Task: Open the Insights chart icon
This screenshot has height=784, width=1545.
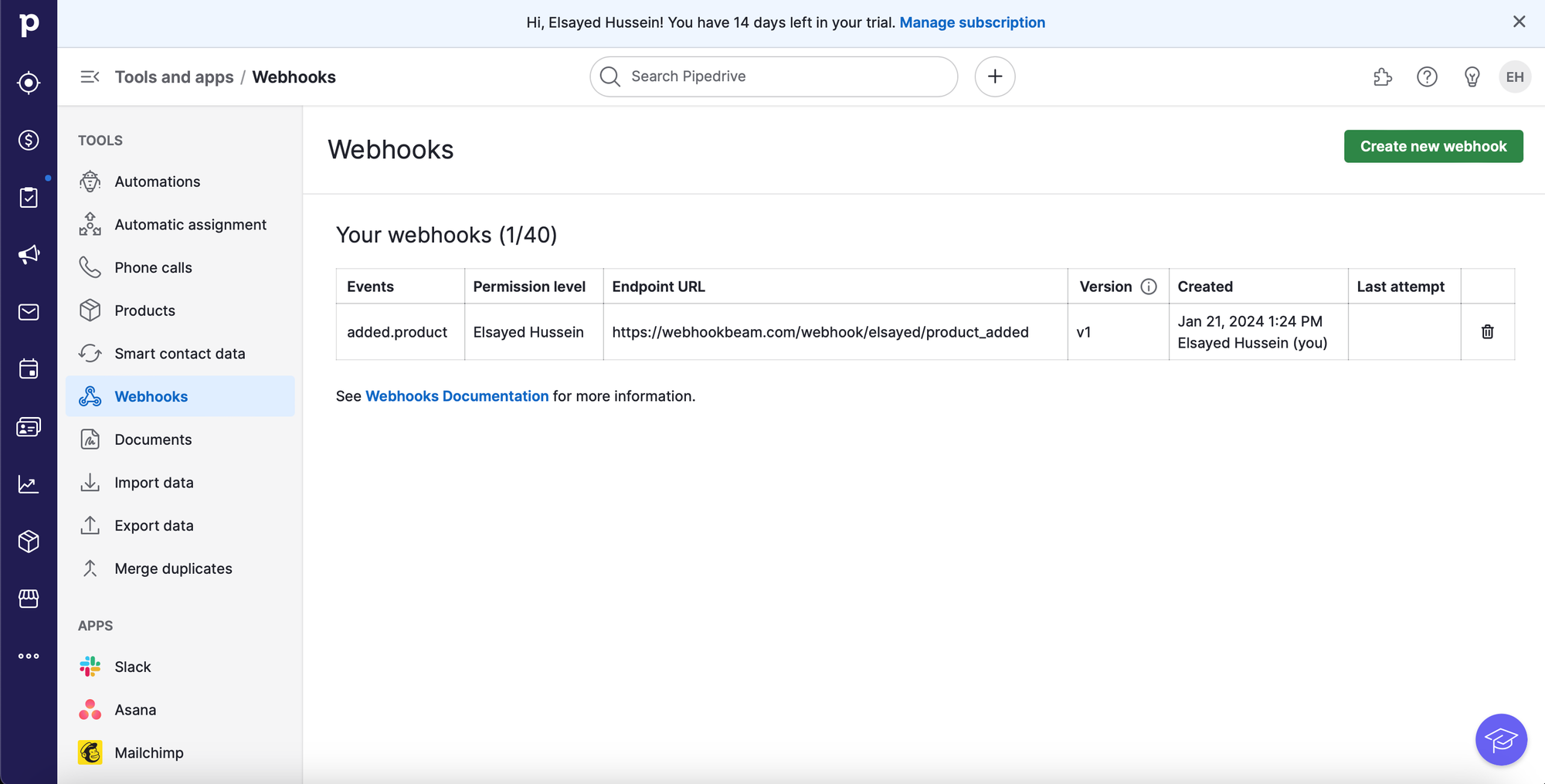Action: 29,484
